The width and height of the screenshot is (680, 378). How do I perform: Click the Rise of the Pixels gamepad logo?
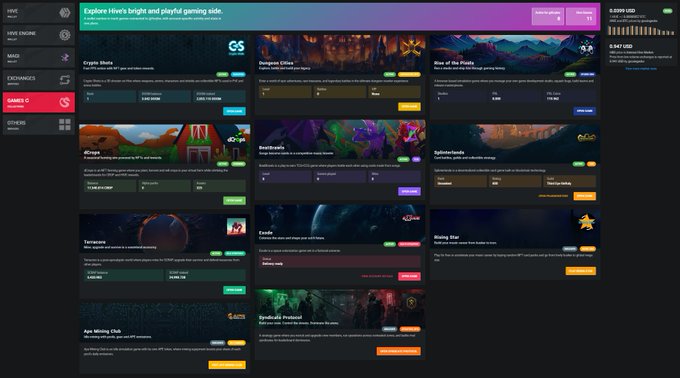(x=586, y=47)
